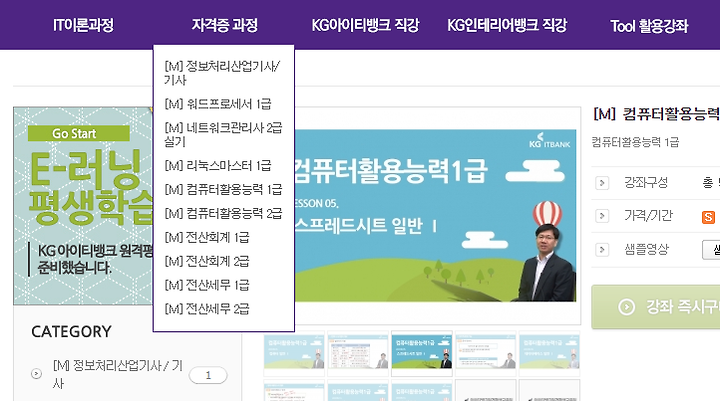Open the fifth thumbnail in top row
This screenshot has height=401, width=720.
[x=549, y=353]
